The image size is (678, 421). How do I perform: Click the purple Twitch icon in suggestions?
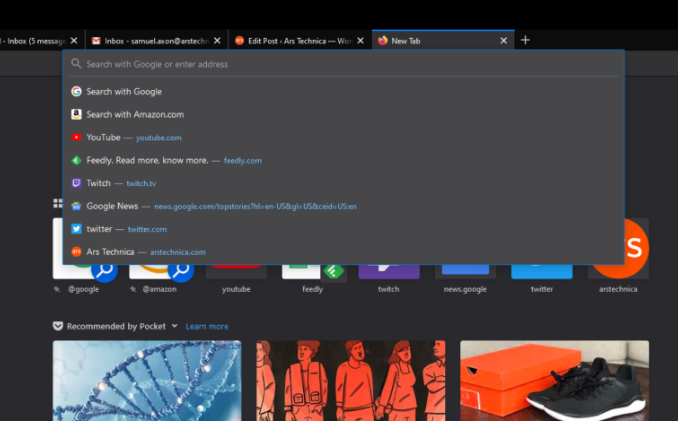point(76,183)
